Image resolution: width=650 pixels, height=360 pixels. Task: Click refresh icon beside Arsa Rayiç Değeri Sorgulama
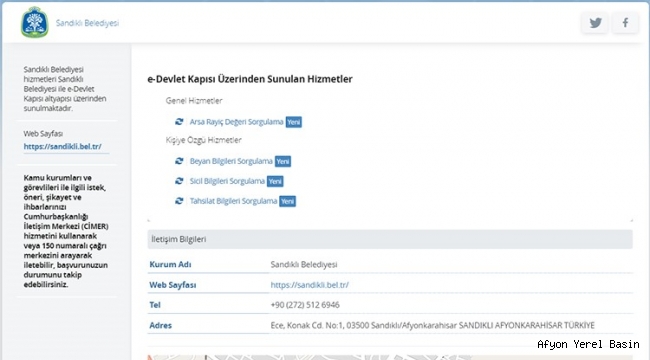coord(179,122)
